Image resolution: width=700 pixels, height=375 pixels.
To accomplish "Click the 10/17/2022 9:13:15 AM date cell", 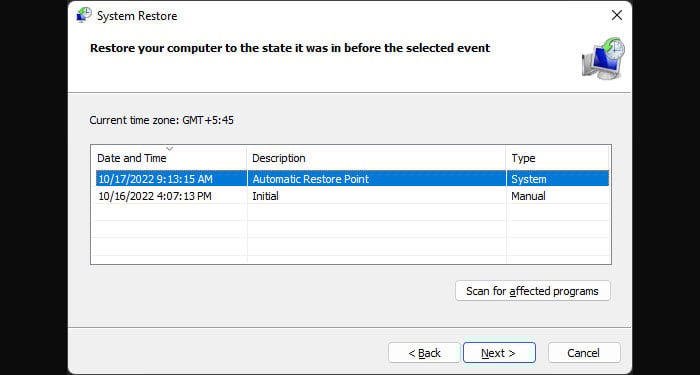I will tap(155, 179).
